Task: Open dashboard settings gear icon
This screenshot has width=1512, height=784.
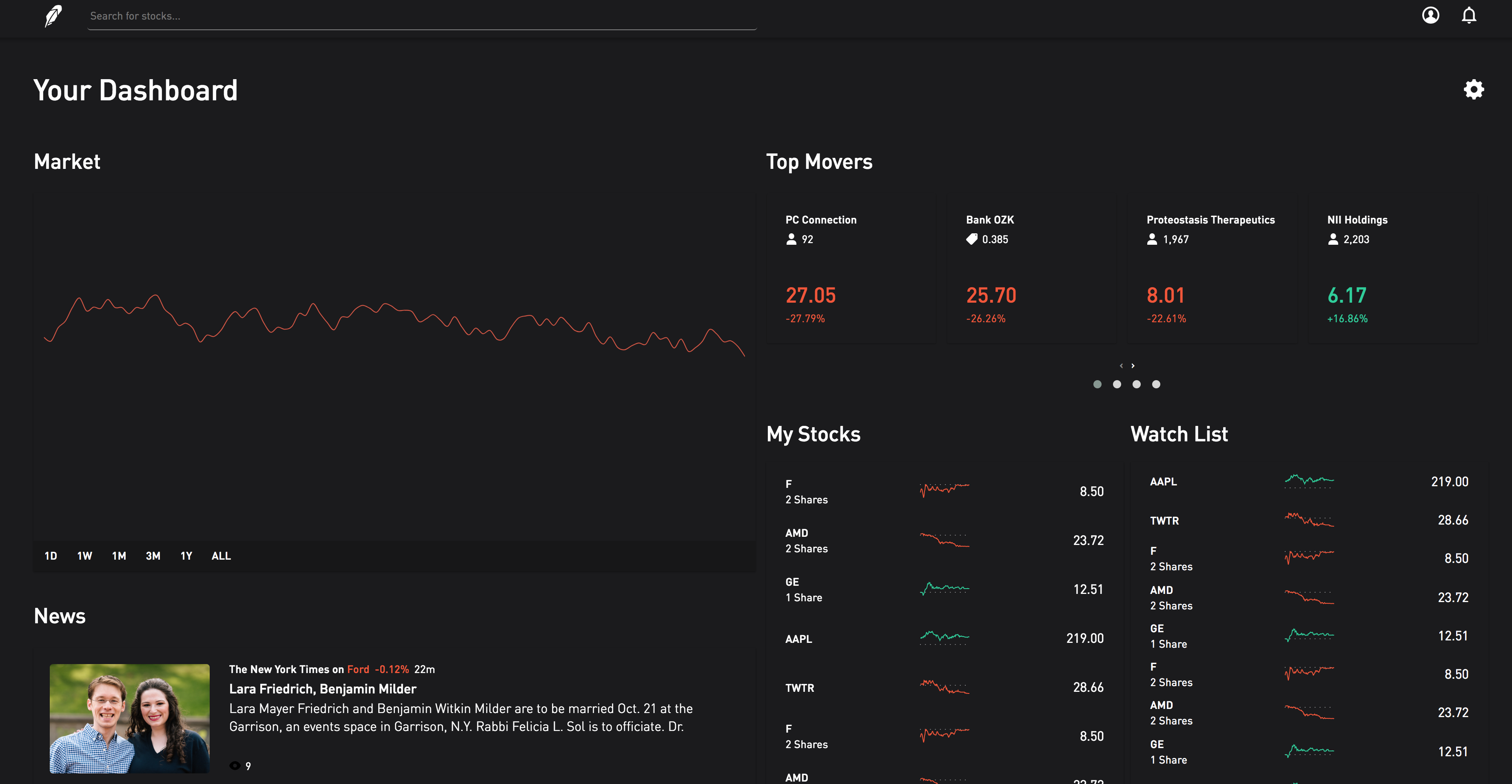Action: coord(1473,90)
